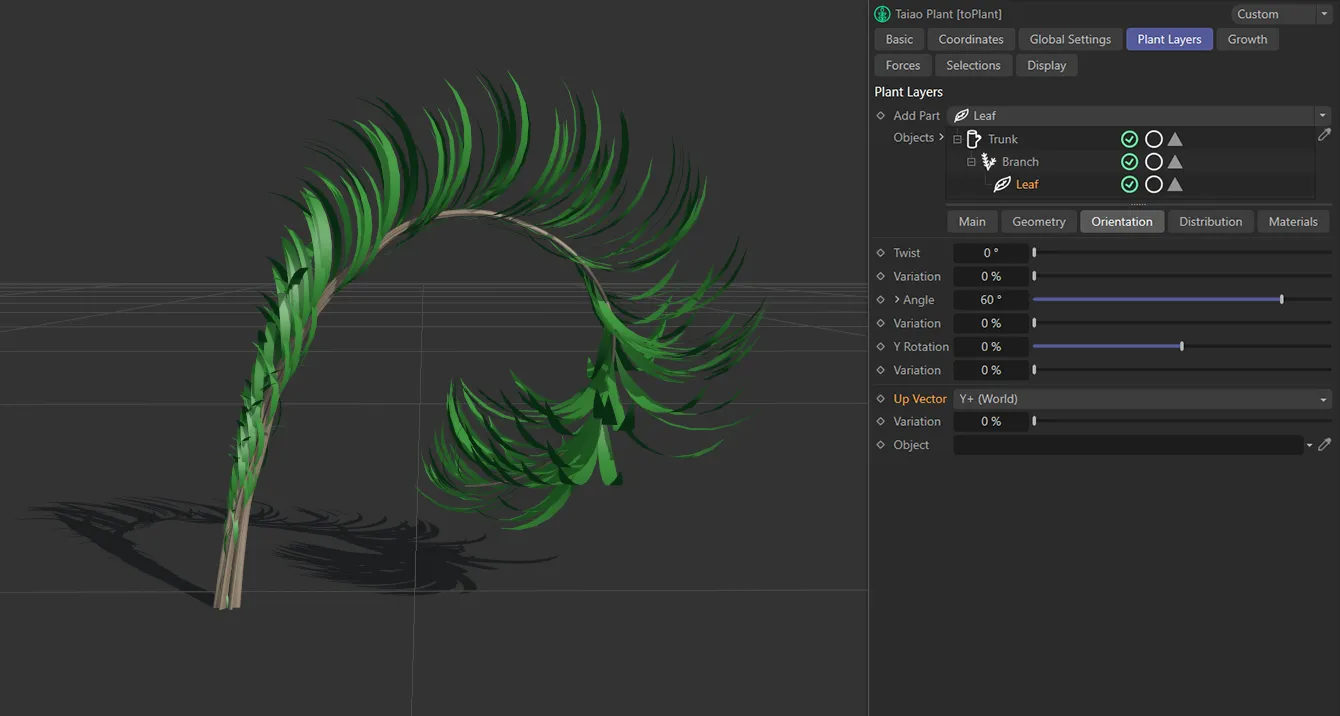The width and height of the screenshot is (1340, 716).
Task: Select the Leaf icon in the layer tree
Action: 1003,184
